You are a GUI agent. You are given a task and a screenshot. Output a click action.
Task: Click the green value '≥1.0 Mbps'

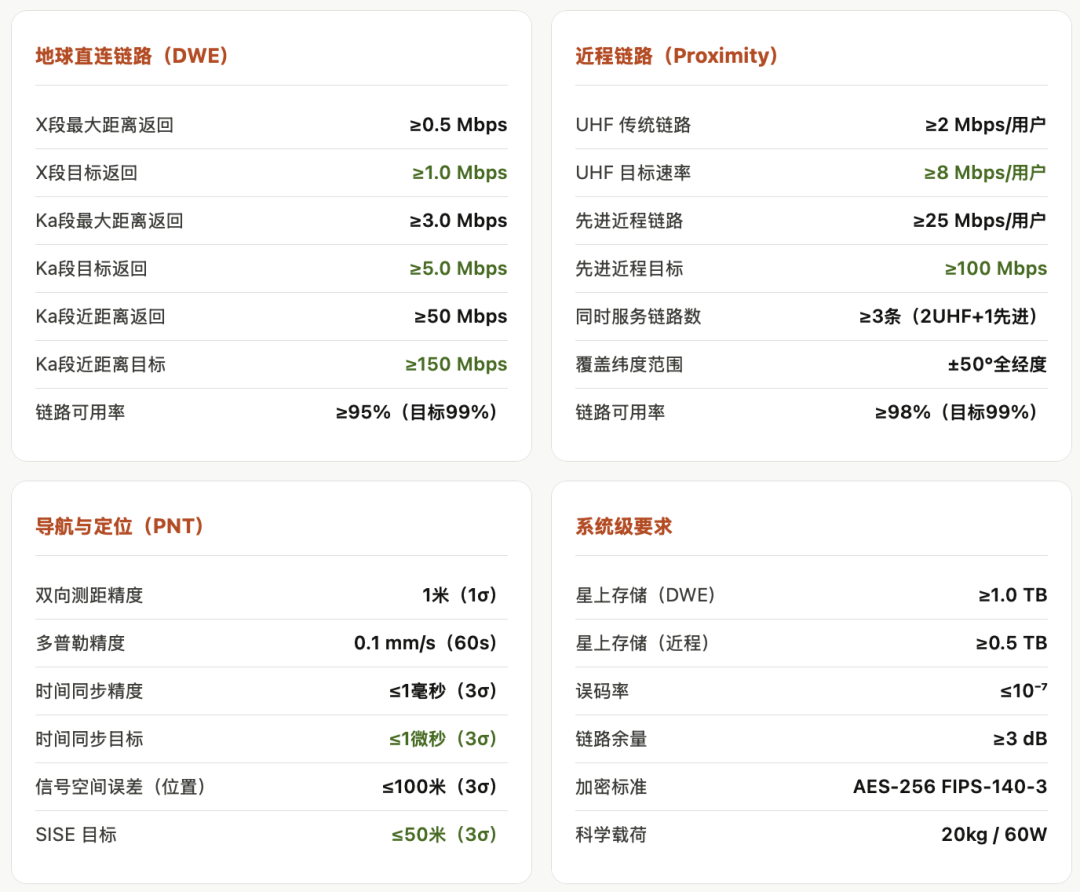click(x=459, y=173)
